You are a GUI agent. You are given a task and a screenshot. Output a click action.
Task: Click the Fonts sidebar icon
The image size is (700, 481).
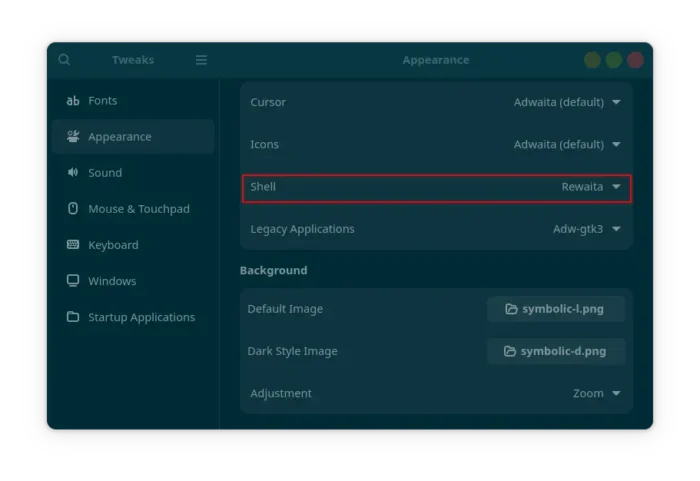pos(72,101)
